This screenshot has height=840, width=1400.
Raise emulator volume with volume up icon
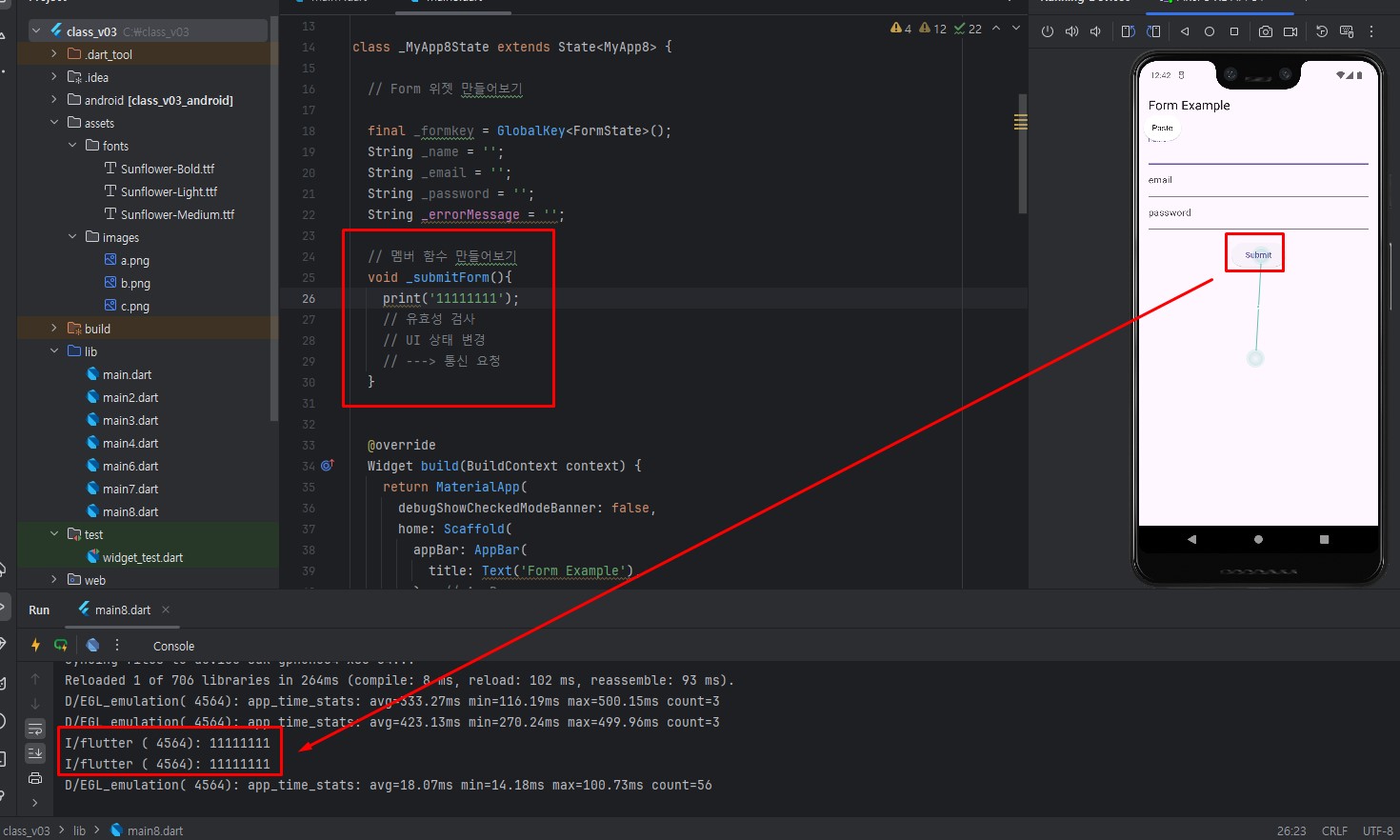point(1071,31)
